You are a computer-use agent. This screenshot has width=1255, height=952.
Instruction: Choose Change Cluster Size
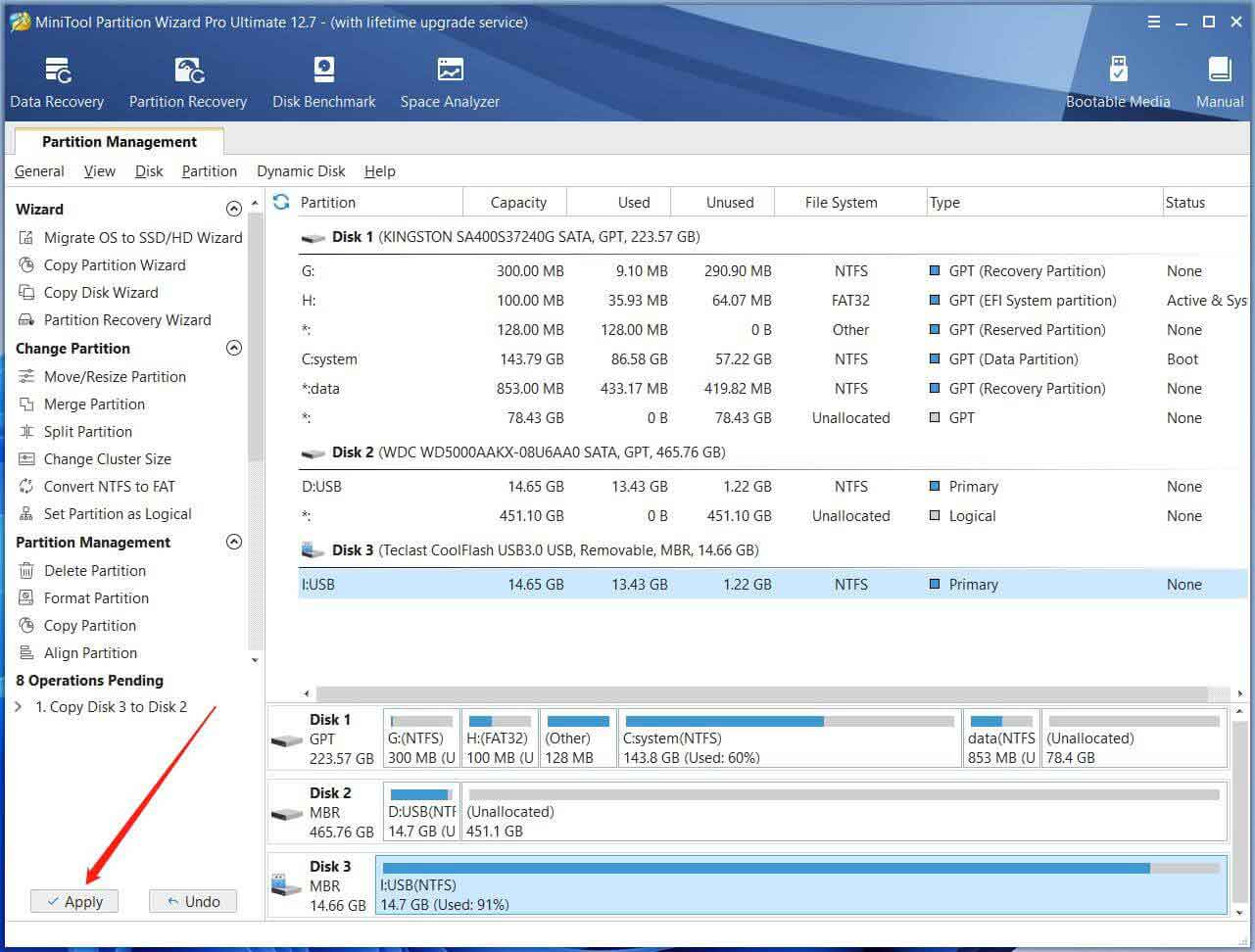(95, 458)
